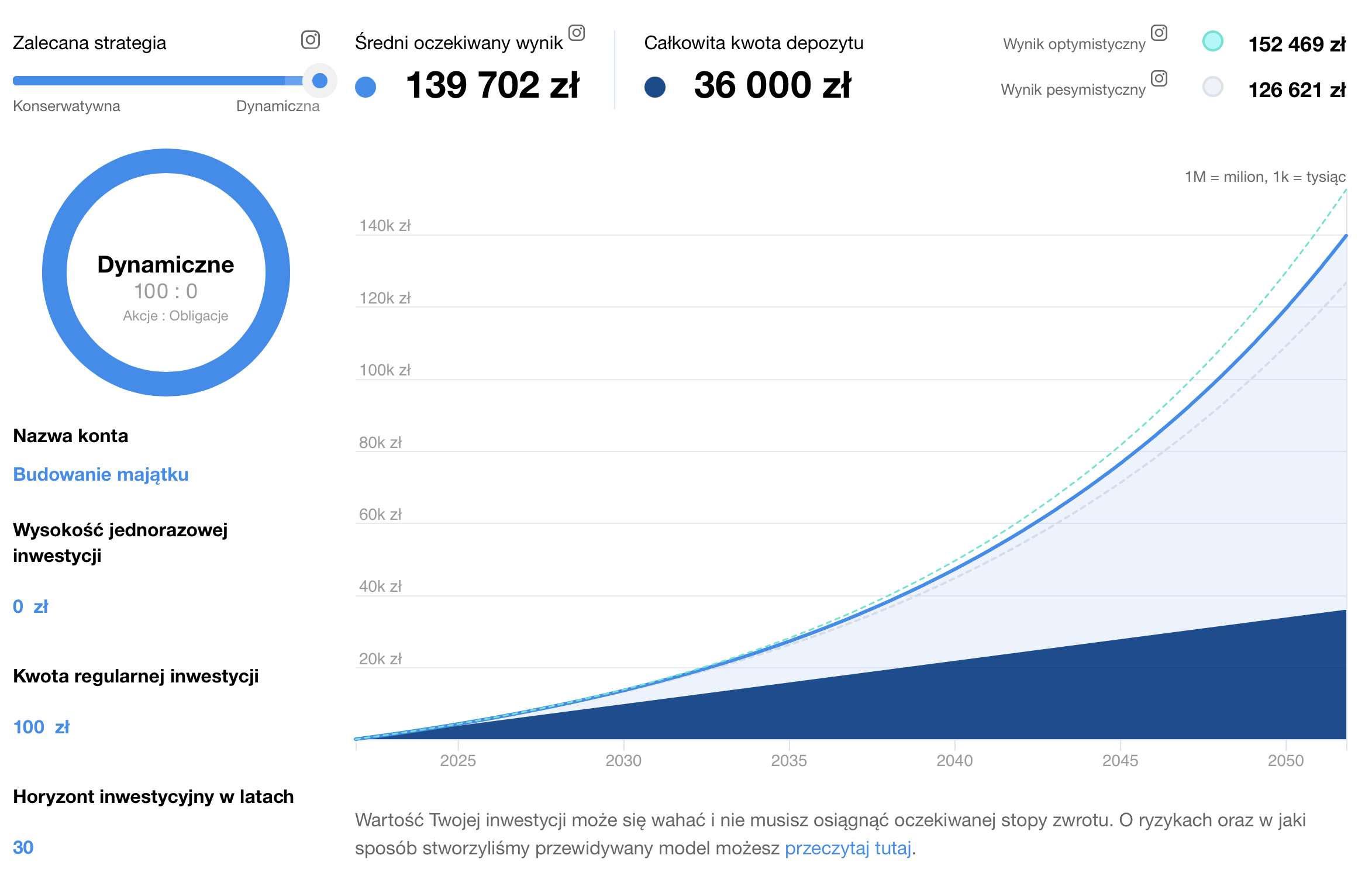The image size is (1372, 876).
Task: Click the 2040 marker on the chart axis
Action: point(954,760)
